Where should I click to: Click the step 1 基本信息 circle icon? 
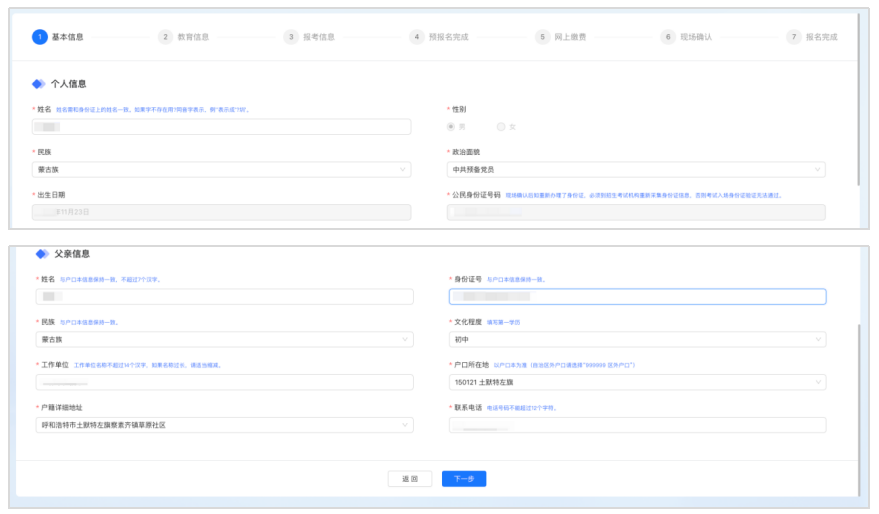point(40,37)
